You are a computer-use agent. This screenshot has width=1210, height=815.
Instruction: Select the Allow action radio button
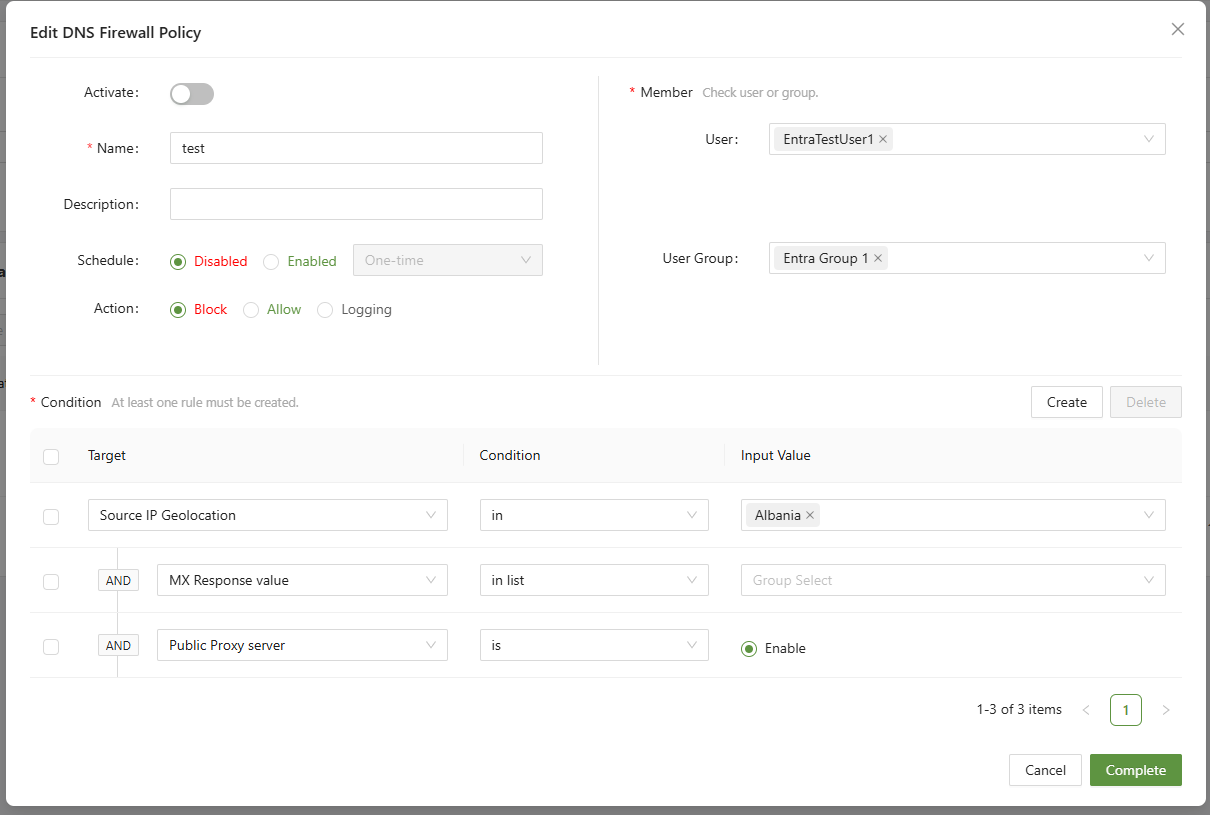pyautogui.click(x=251, y=310)
